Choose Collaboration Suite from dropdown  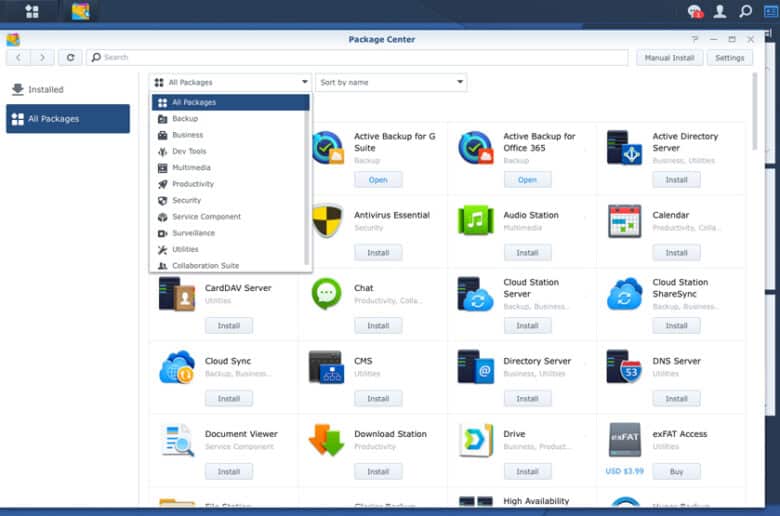click(x=230, y=266)
